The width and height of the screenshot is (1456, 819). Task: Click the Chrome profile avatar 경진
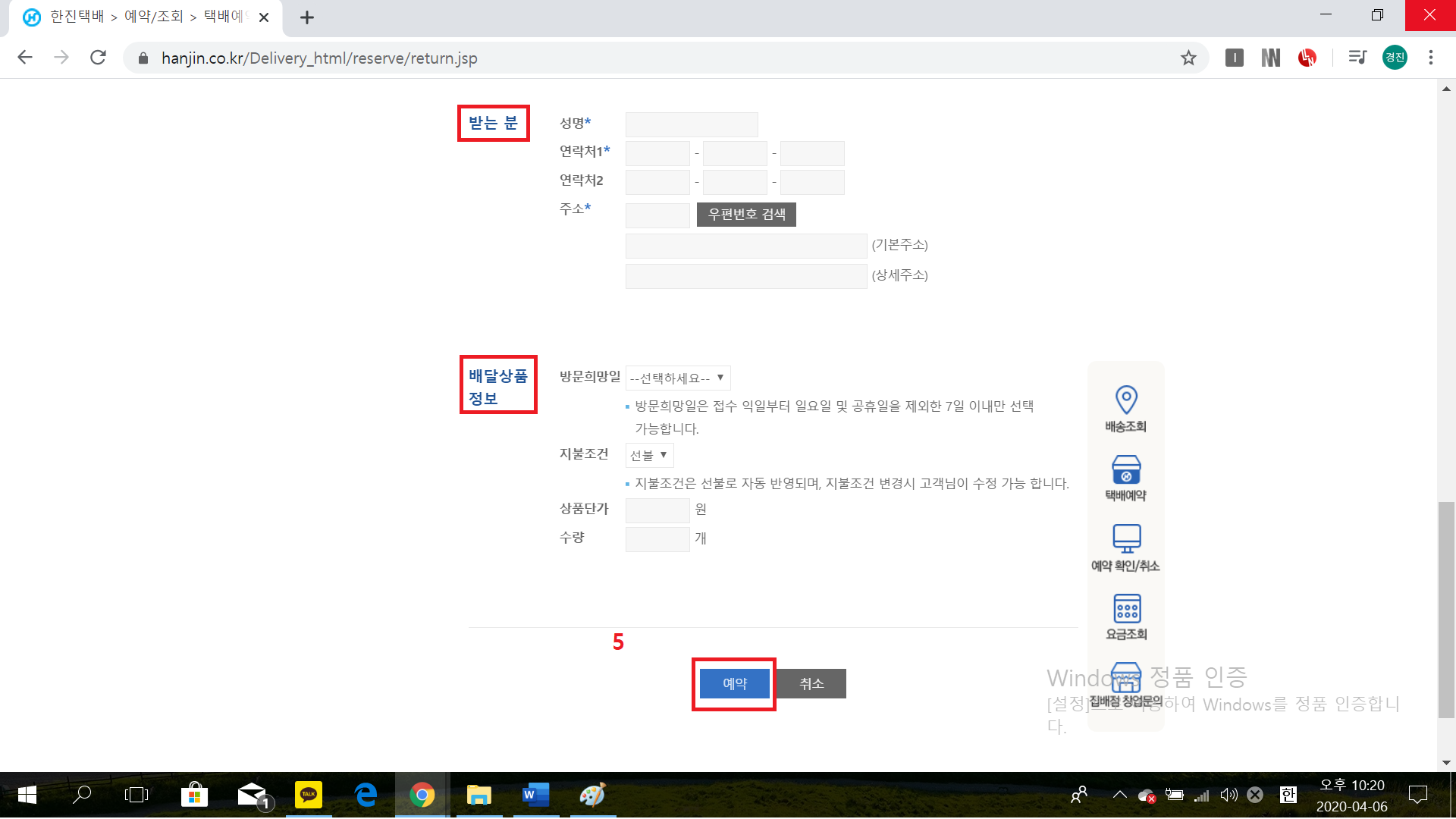[1395, 58]
